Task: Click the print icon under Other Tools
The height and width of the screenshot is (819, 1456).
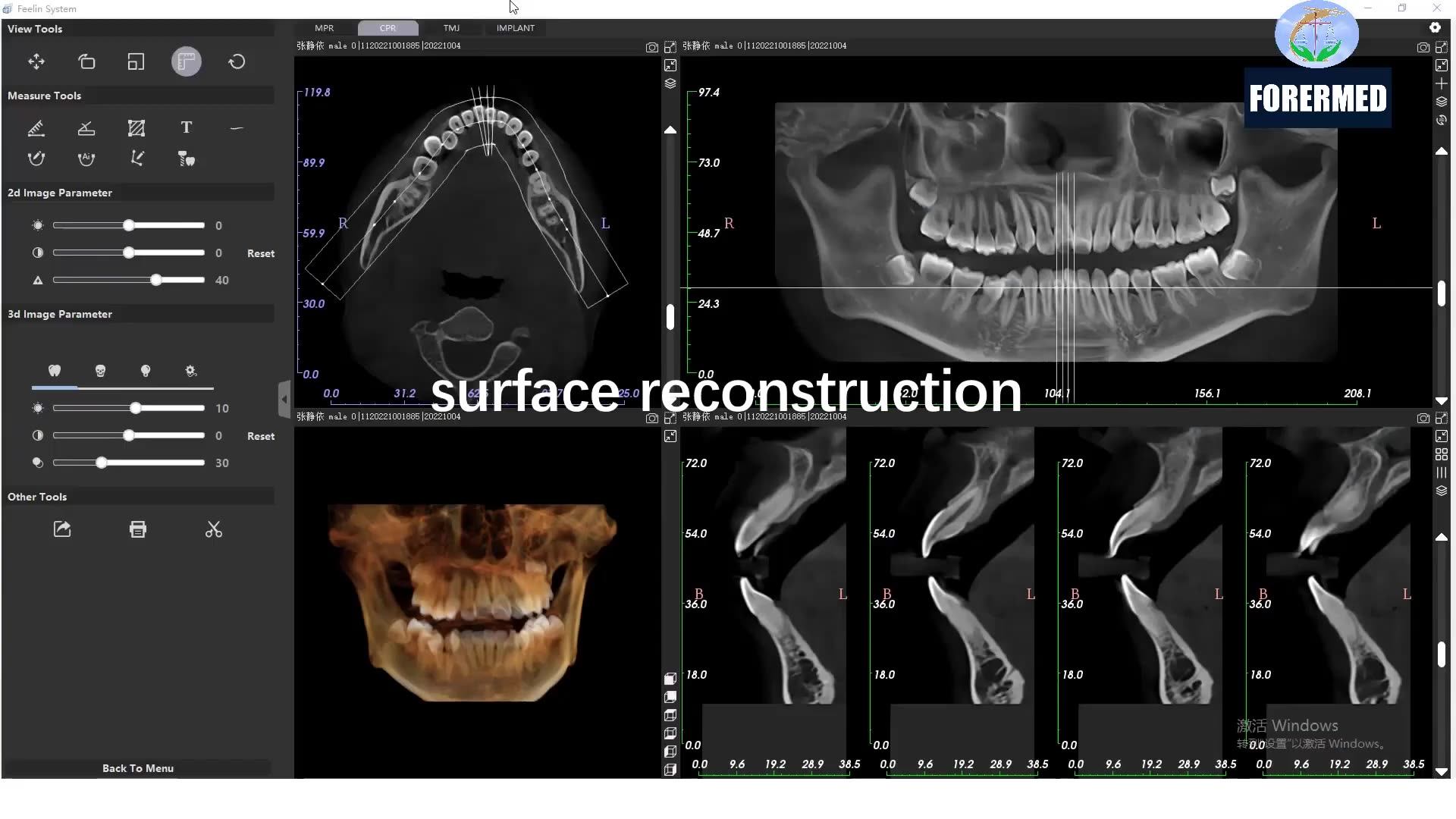Action: click(137, 529)
